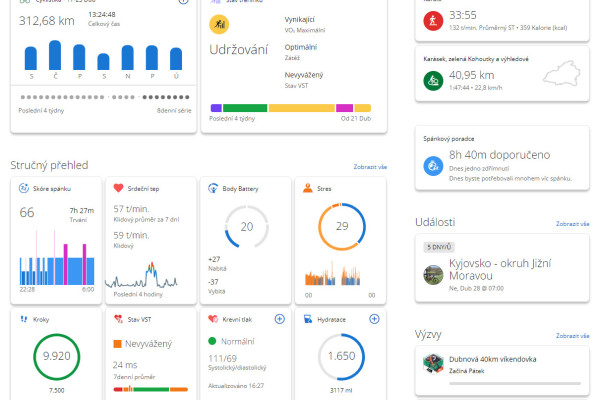Screen dimensions: 600x400
Task: Click the Optimální Zátěž label
Action: point(301,52)
